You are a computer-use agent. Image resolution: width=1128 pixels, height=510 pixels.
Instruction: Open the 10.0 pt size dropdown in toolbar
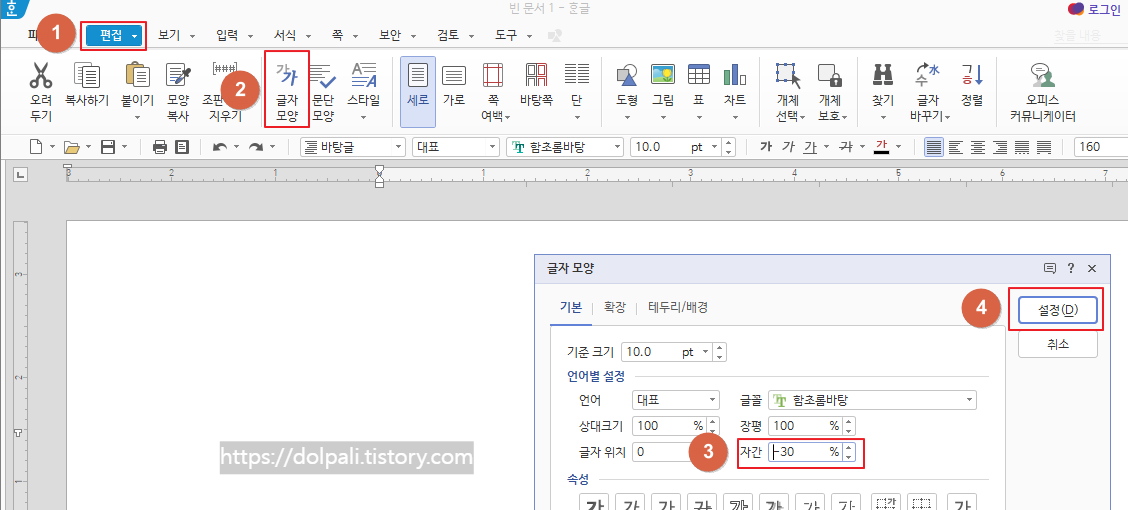pyautogui.click(x=714, y=147)
